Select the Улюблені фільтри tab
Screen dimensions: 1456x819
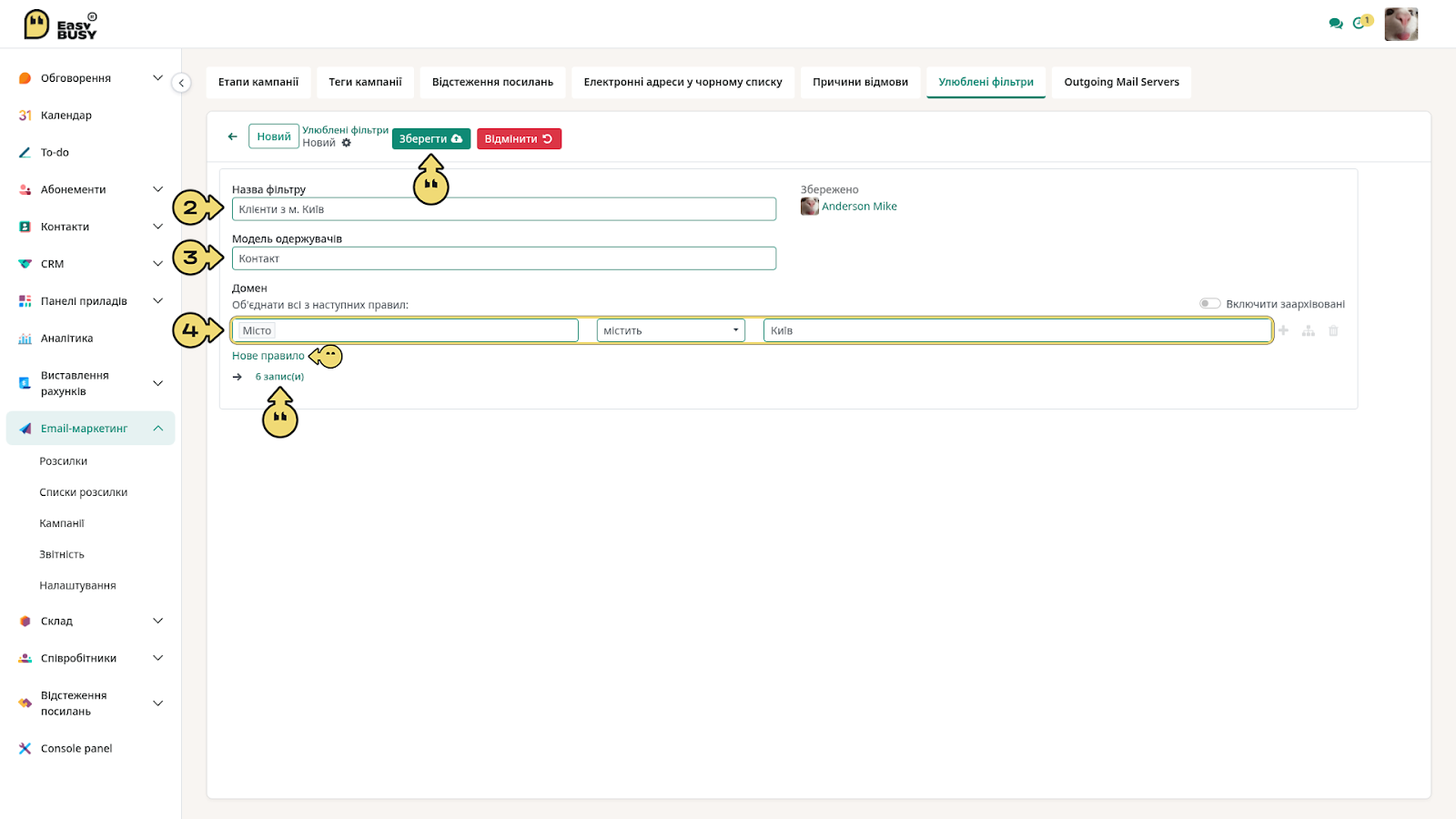(x=986, y=82)
